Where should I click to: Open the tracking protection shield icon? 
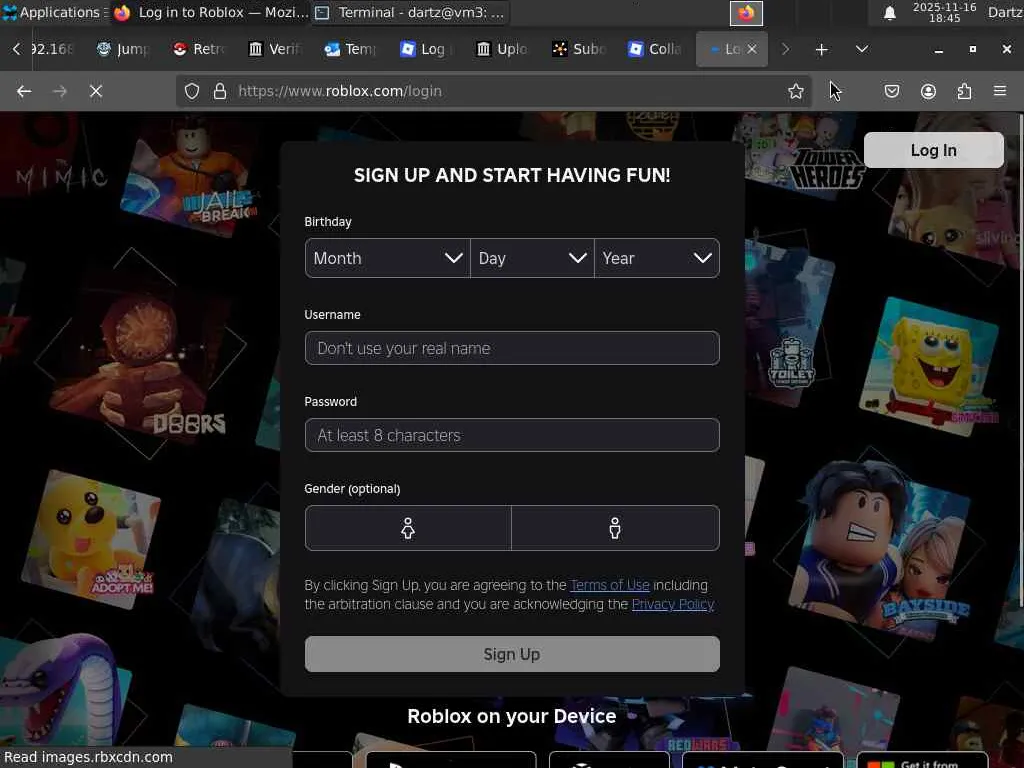[191, 91]
